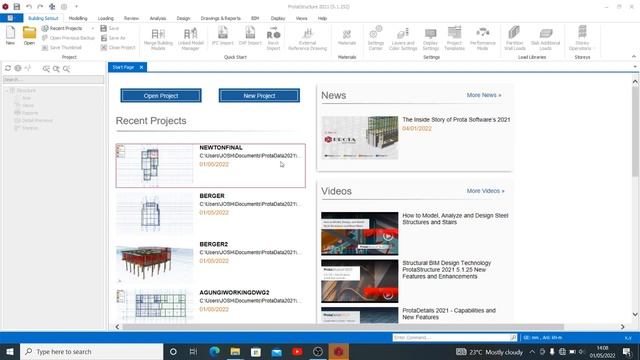
Task: Open the Materials ribbon icon
Action: pyautogui.click(x=347, y=36)
